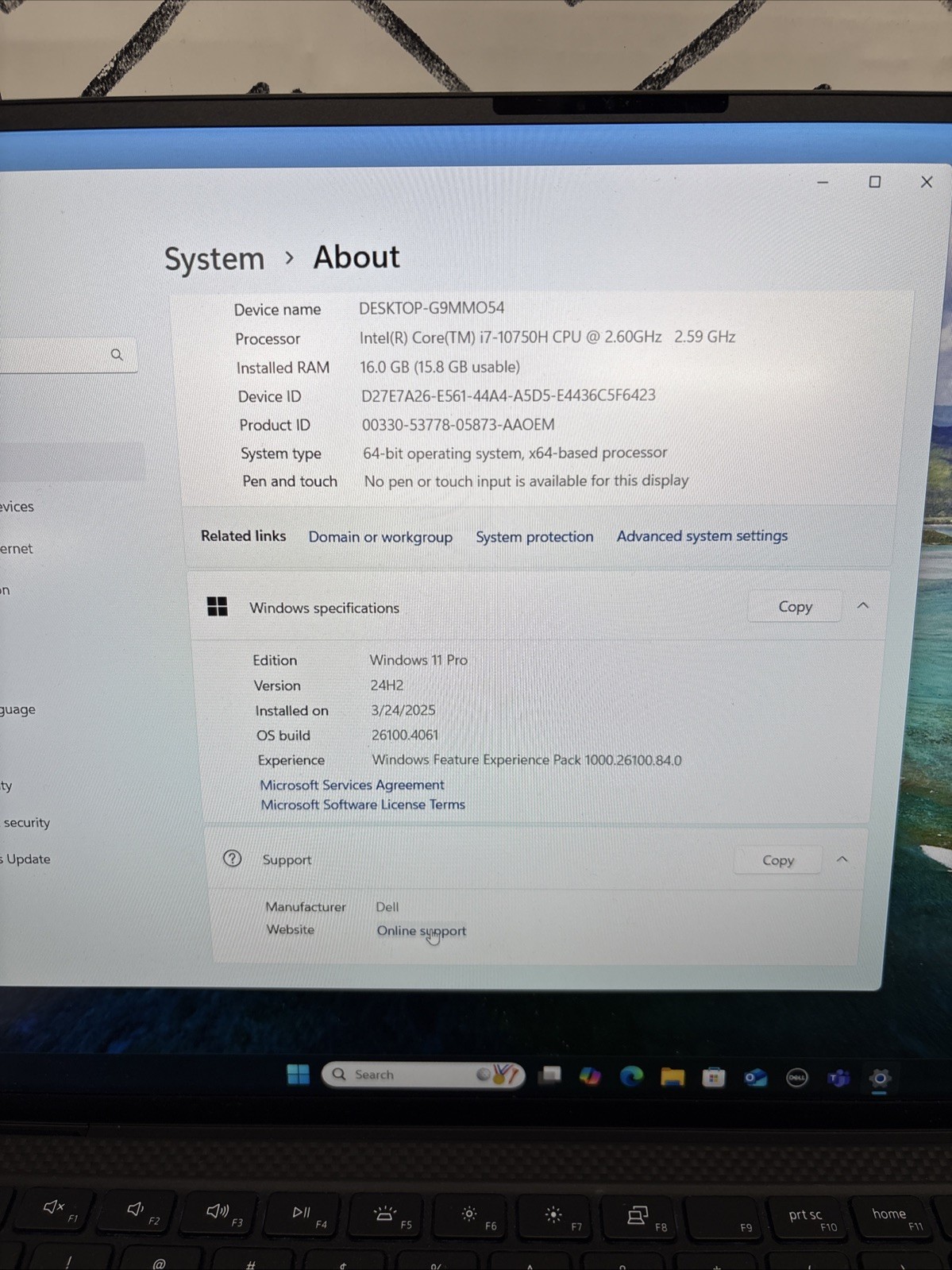This screenshot has width=952, height=1270.
Task: Click the Settings sidebar search magnifier
Action: pos(117,354)
